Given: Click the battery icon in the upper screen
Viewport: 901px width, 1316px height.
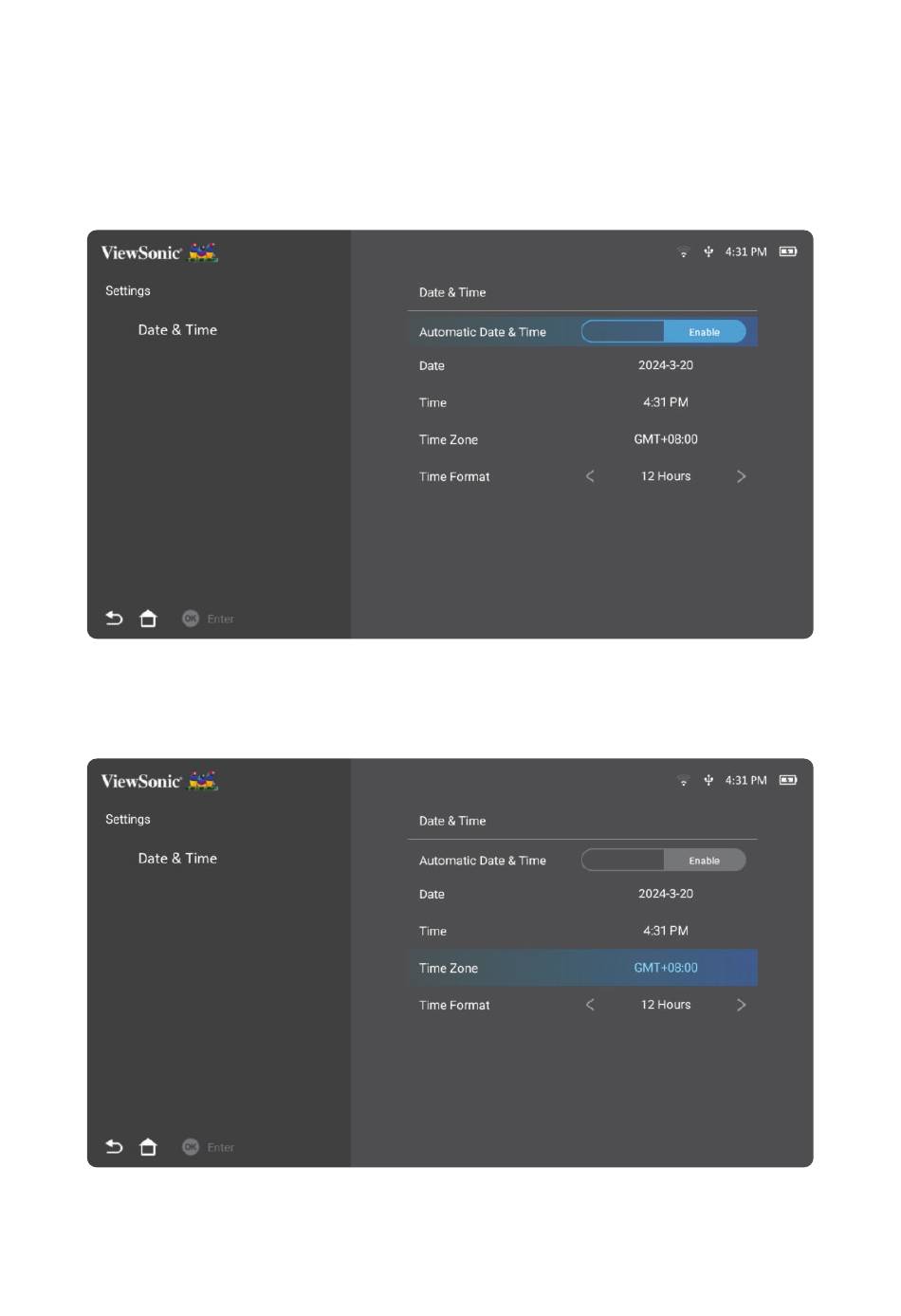Looking at the screenshot, I should click(x=788, y=251).
